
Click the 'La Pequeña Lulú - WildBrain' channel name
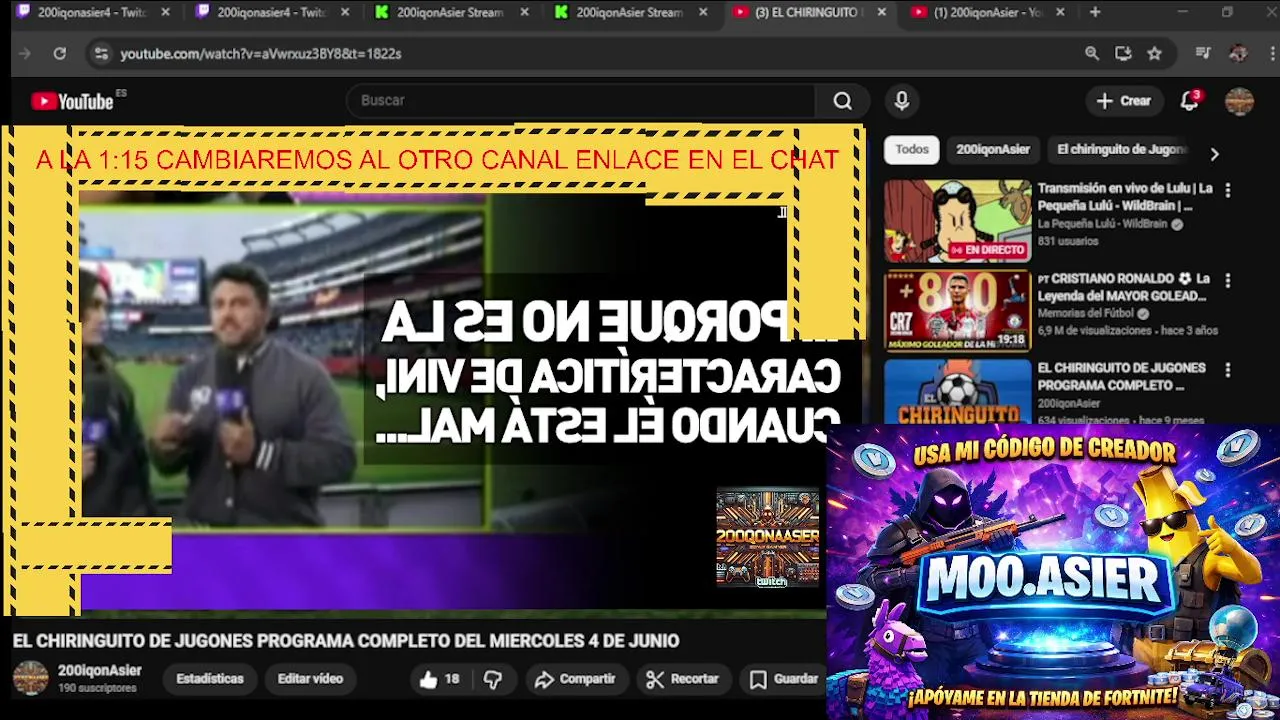click(x=1102, y=224)
